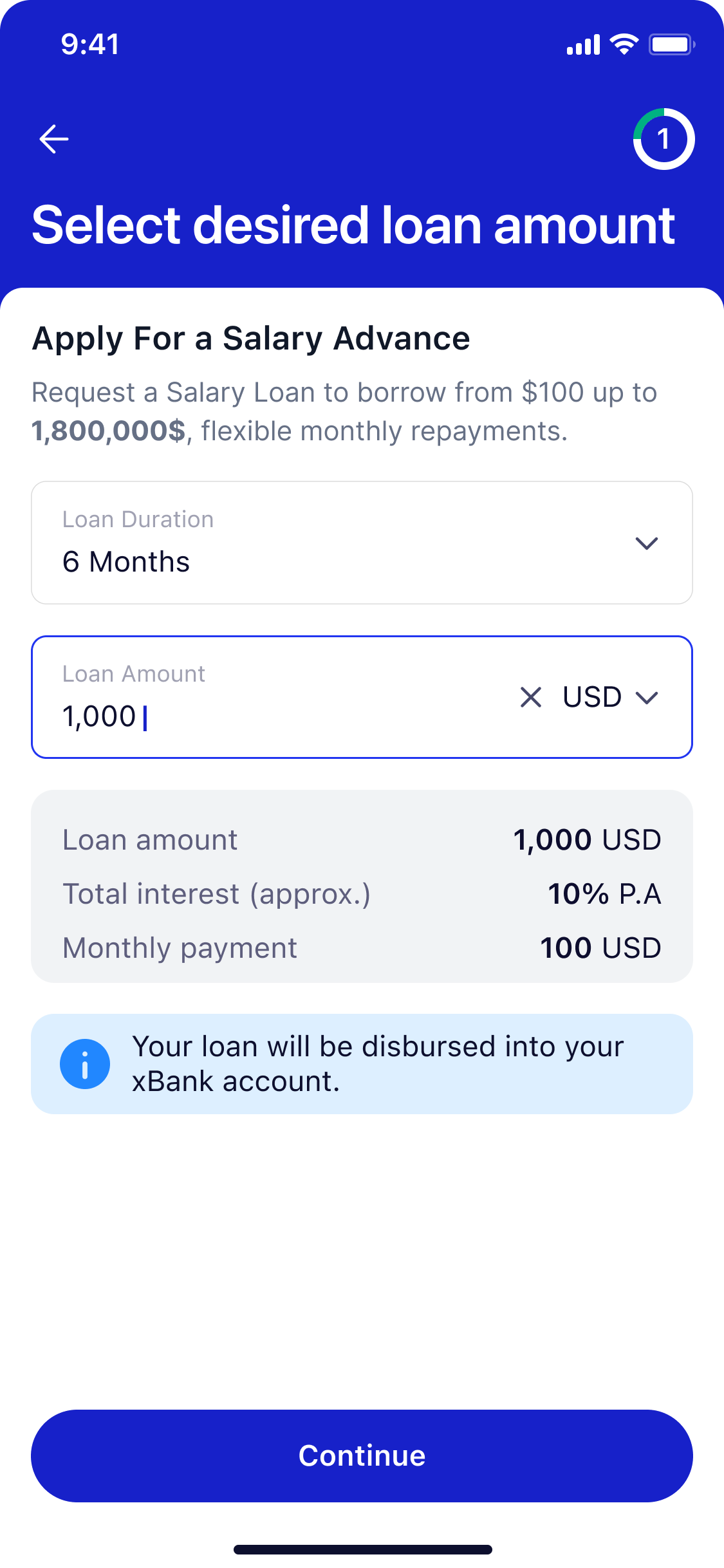Expand the Loan Duration chevron
Screen dimensions: 724x1568
pos(646,543)
